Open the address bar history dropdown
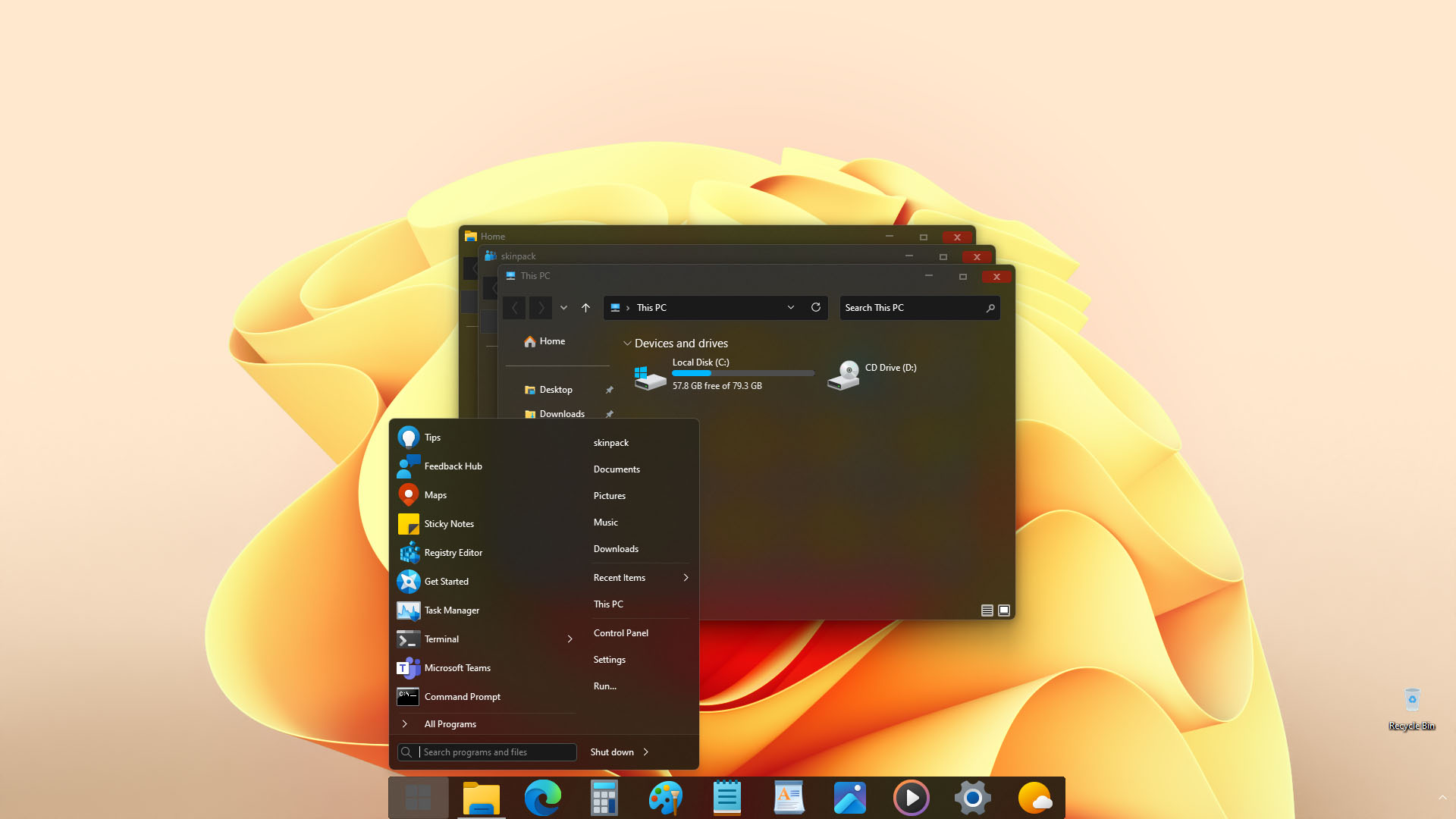Screen dimensions: 1456x819 pos(791,307)
